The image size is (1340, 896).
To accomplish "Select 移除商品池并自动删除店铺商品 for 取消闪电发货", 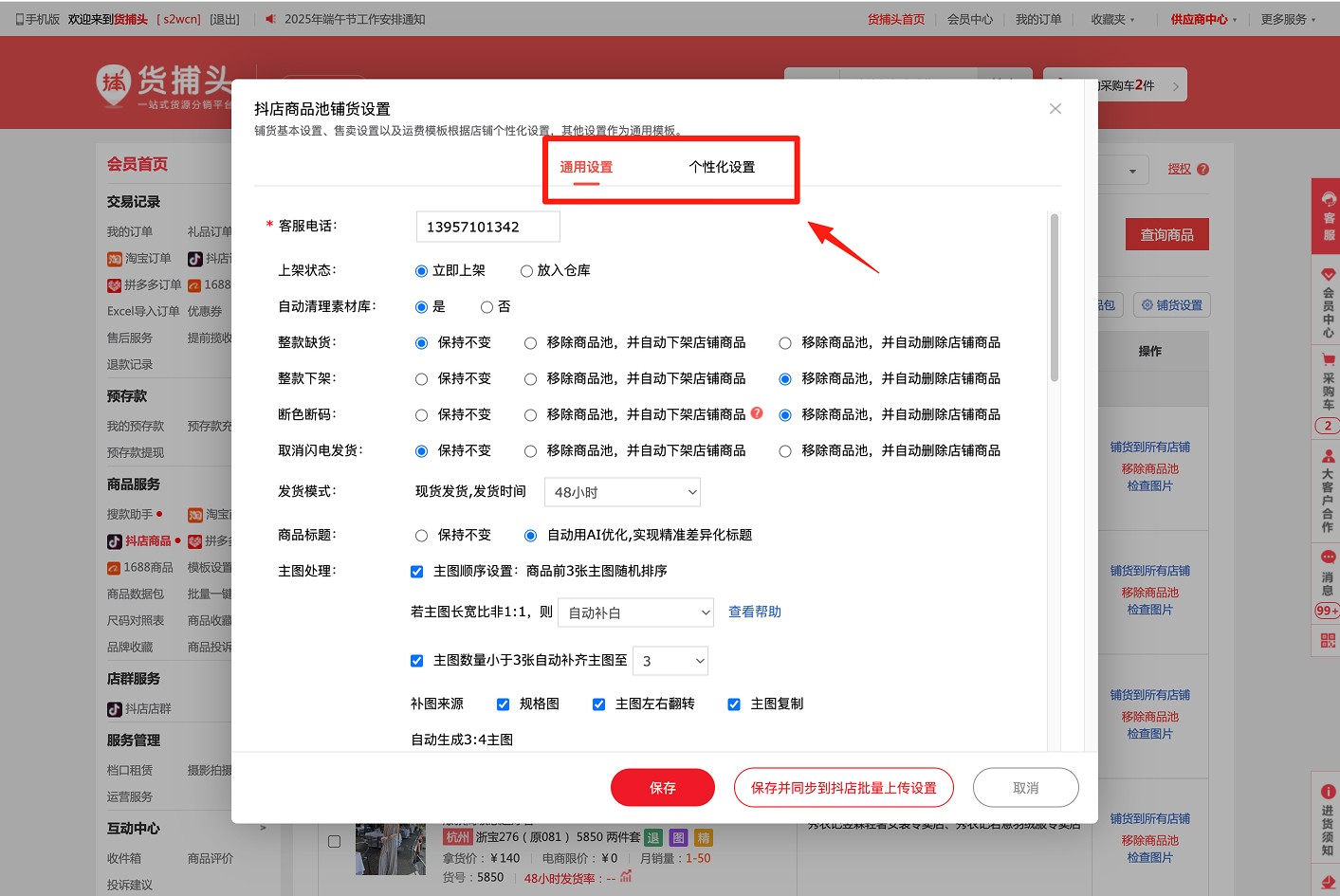I will tap(785, 451).
